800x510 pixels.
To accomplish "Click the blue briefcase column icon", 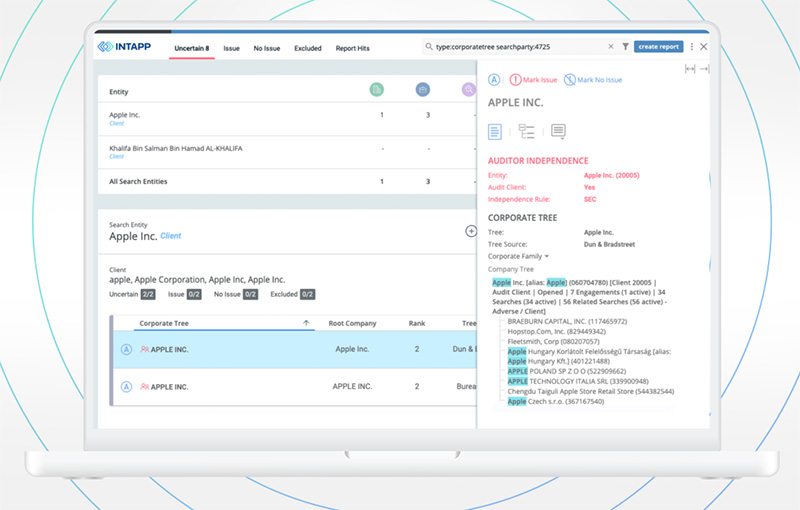I will (422, 90).
